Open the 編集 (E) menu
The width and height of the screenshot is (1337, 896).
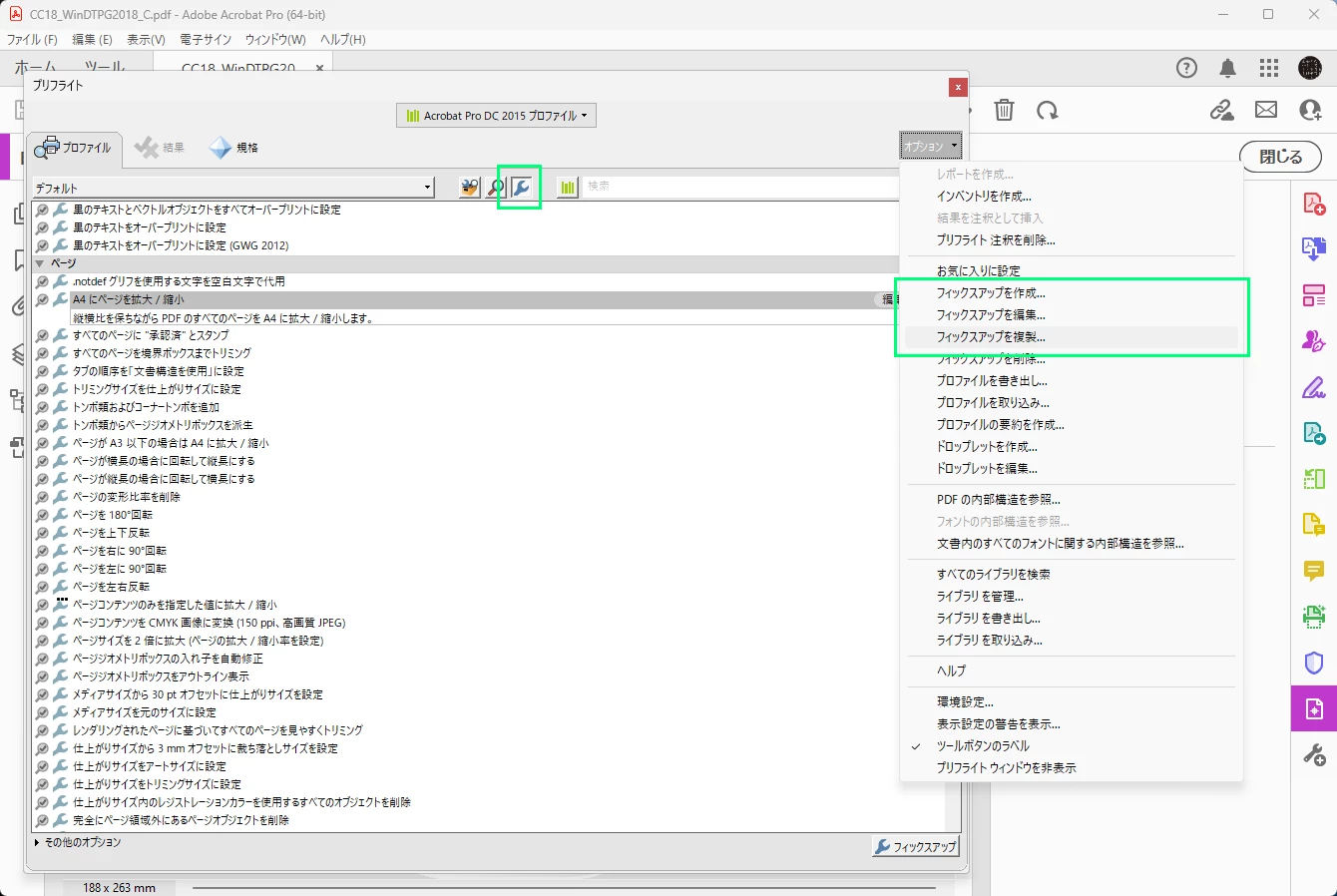pos(92,39)
